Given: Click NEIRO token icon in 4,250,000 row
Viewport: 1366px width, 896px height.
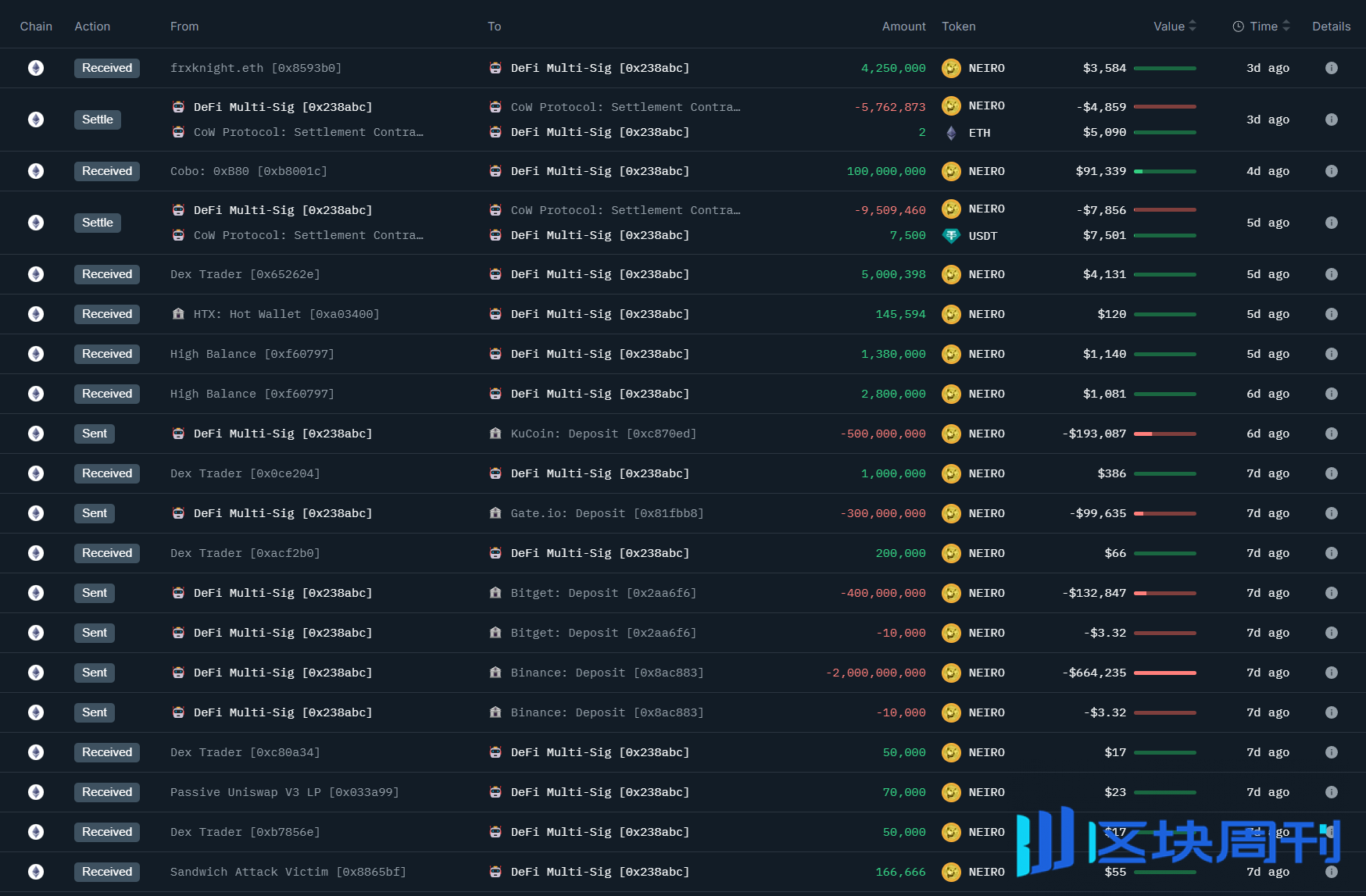Looking at the screenshot, I should point(951,68).
